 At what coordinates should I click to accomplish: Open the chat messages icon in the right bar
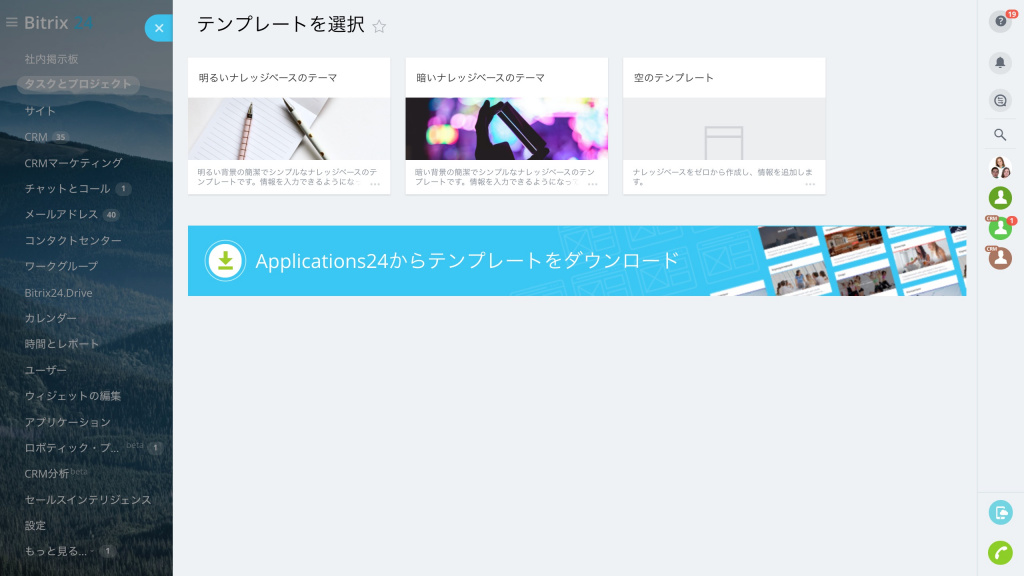click(1000, 101)
